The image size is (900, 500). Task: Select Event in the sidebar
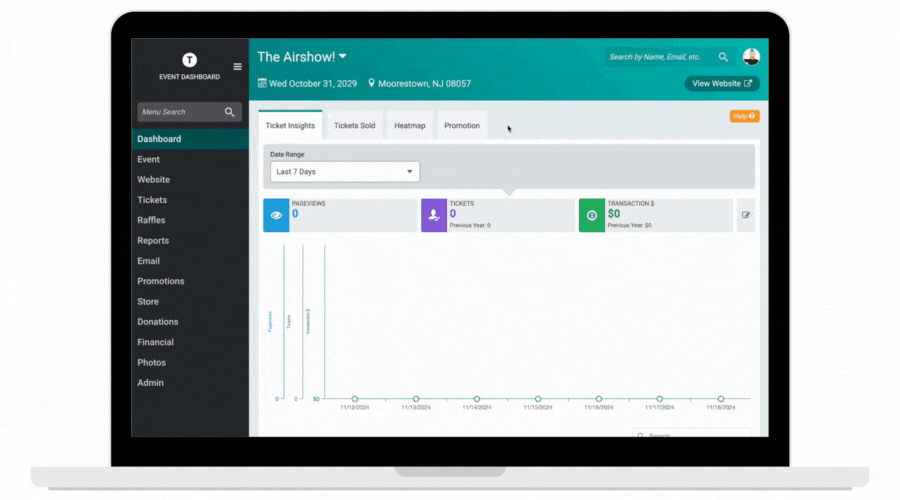point(190,159)
